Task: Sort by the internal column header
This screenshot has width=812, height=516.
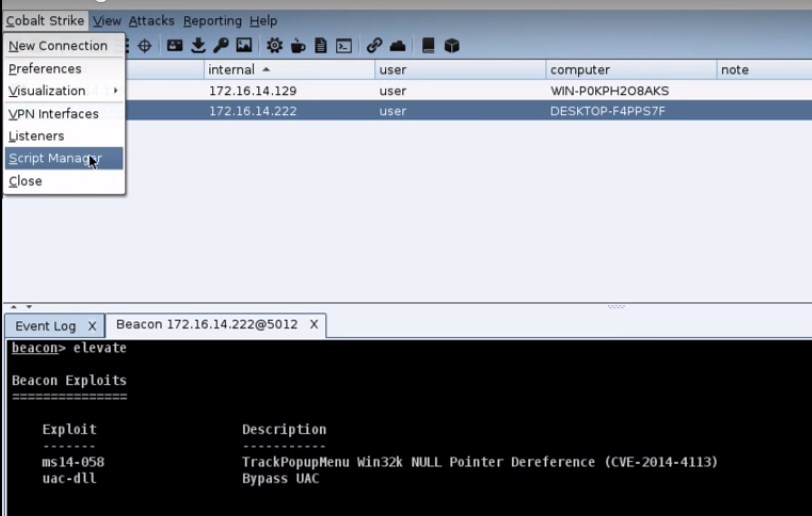Action: pyautogui.click(x=289, y=69)
